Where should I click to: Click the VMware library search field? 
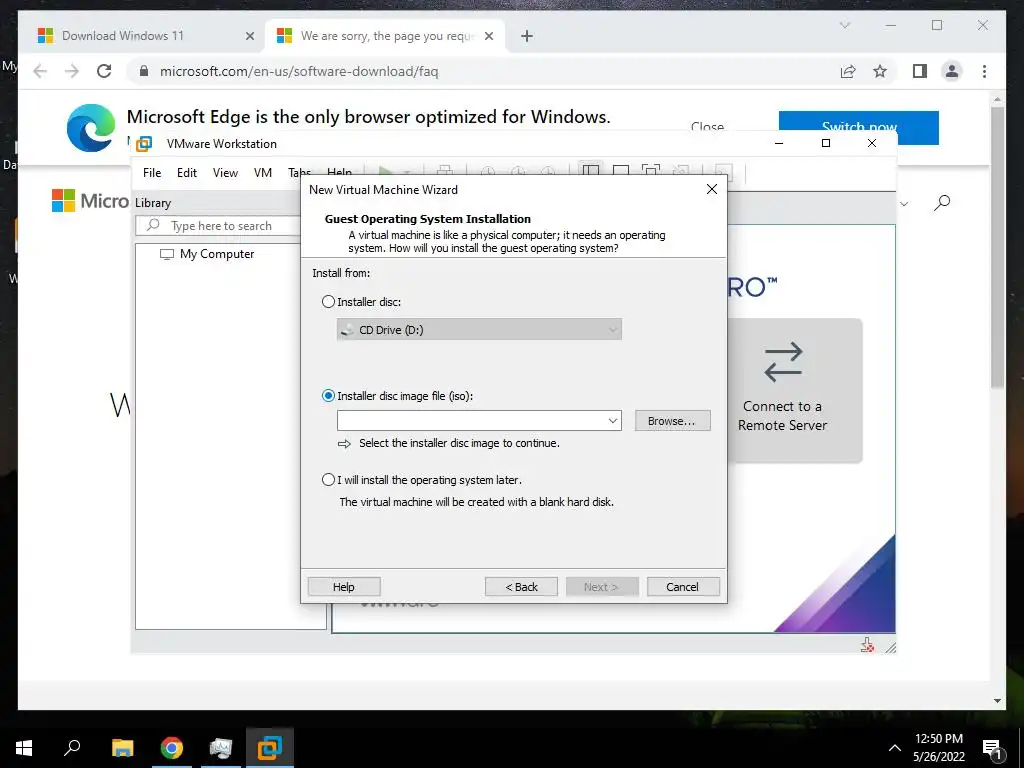tap(219, 226)
